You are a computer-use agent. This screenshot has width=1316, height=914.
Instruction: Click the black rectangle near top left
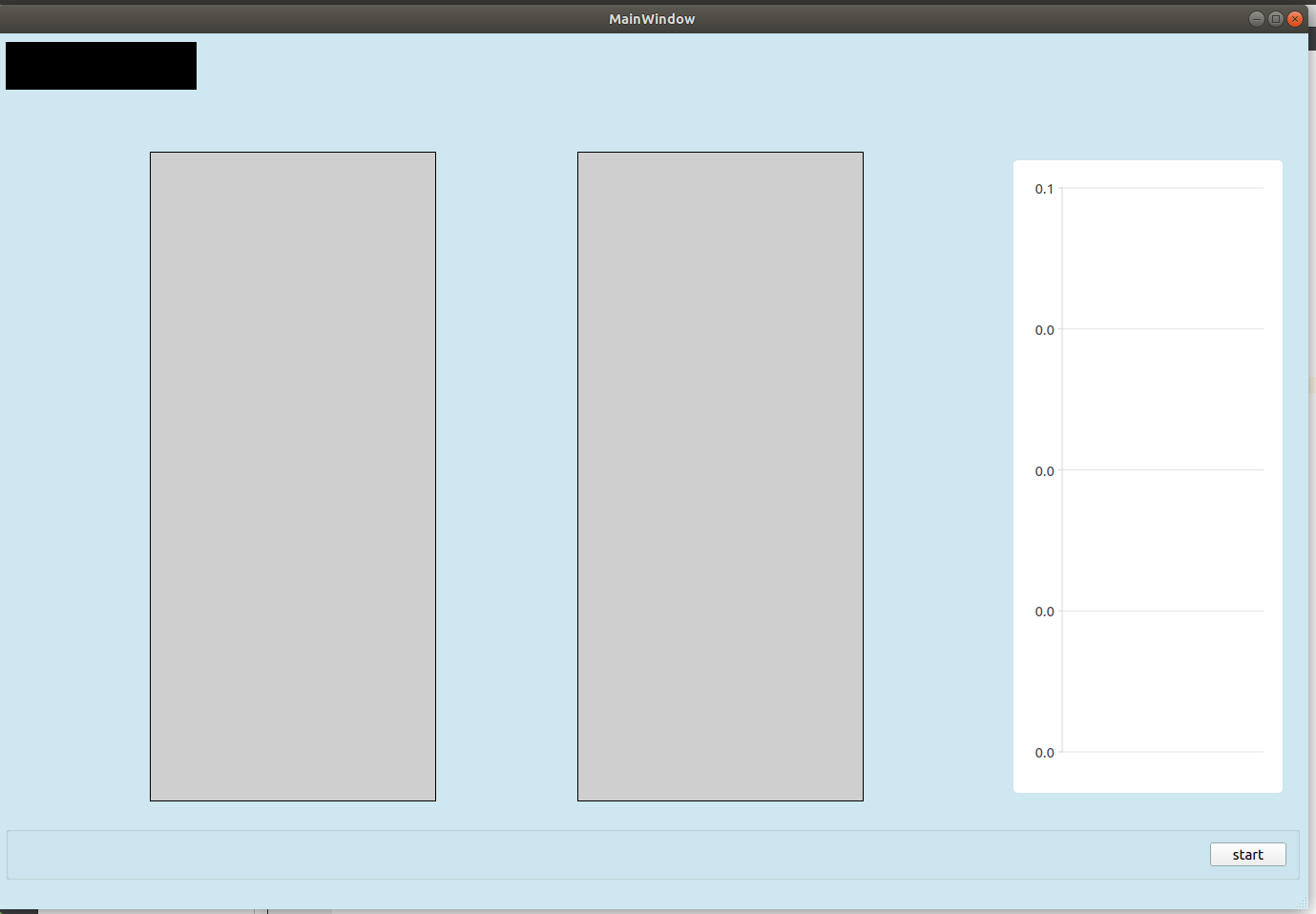pyautogui.click(x=100, y=65)
